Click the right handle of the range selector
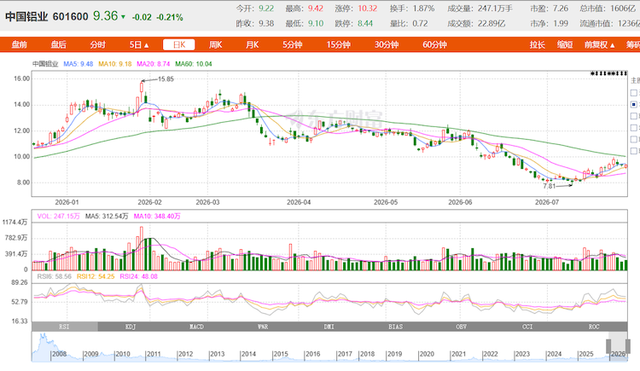The height and width of the screenshot is (371, 640). [627, 347]
